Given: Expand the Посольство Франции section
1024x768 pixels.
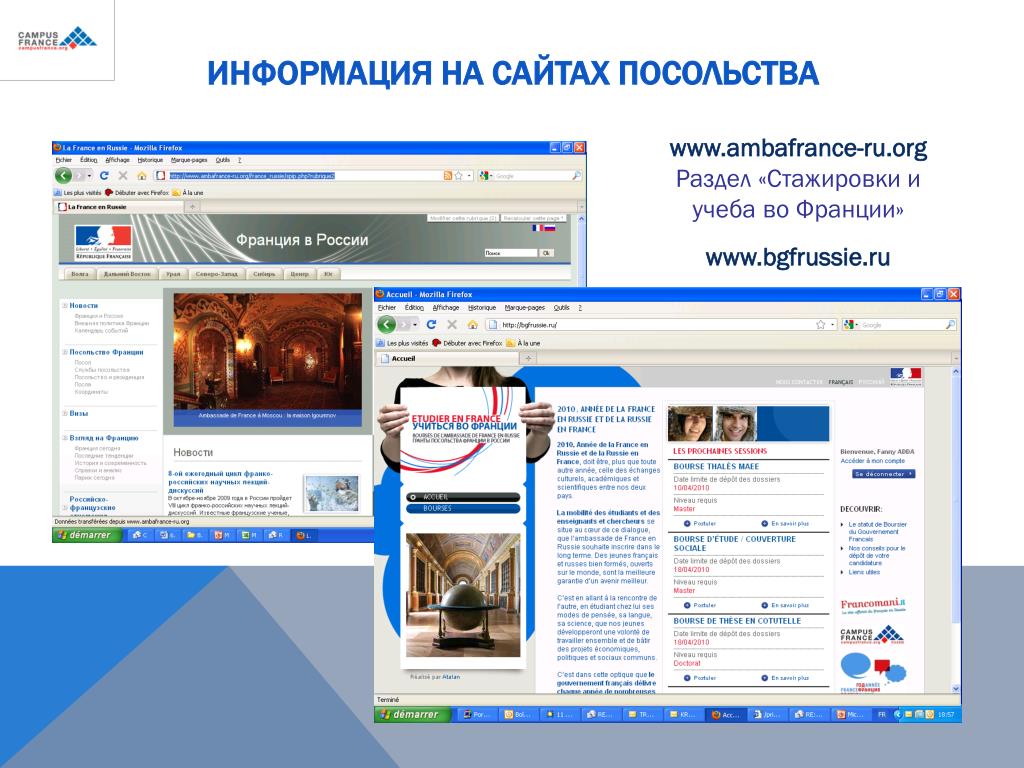Looking at the screenshot, I should coord(65,352).
